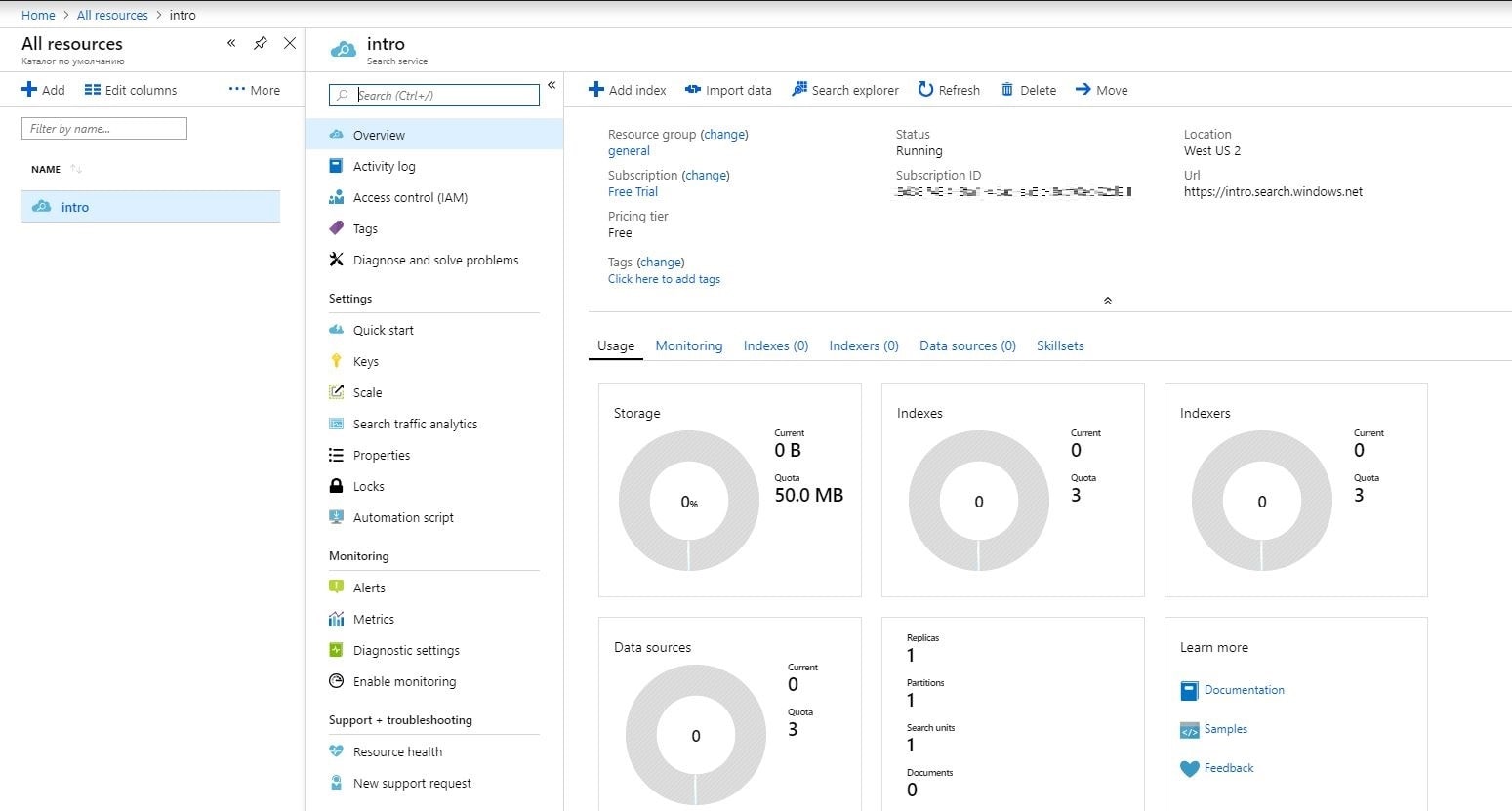
Task: Click the Feedback heart icon
Action: tap(1189, 768)
